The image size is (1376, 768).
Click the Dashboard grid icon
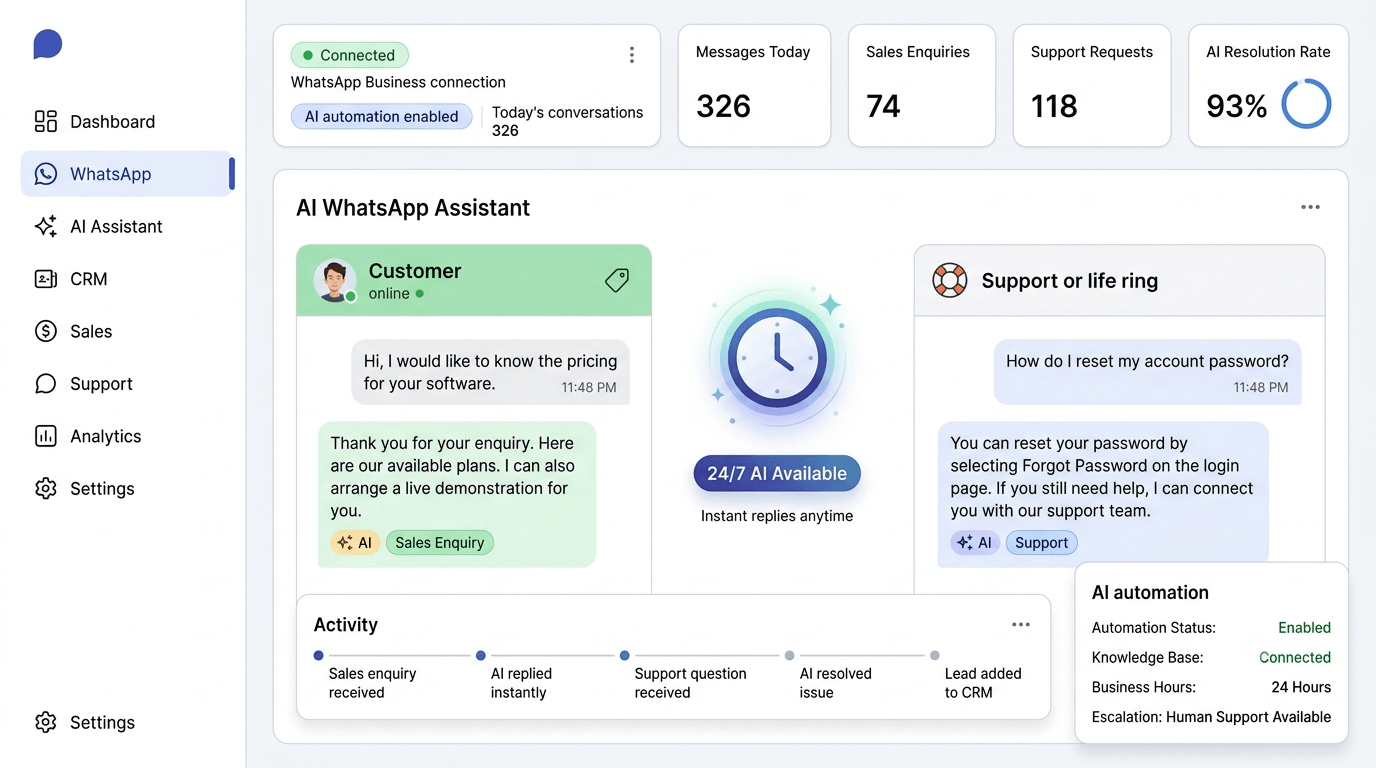[46, 122]
